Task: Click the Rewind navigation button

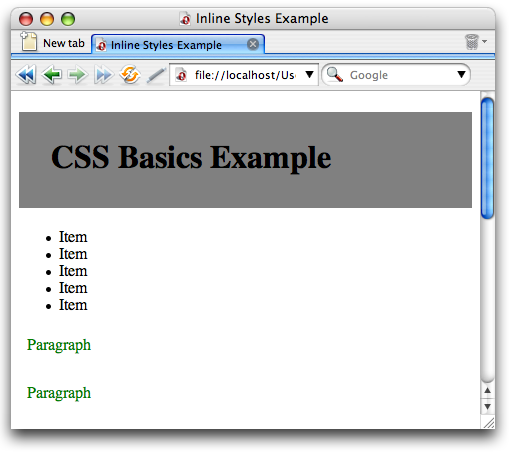Action: point(26,74)
